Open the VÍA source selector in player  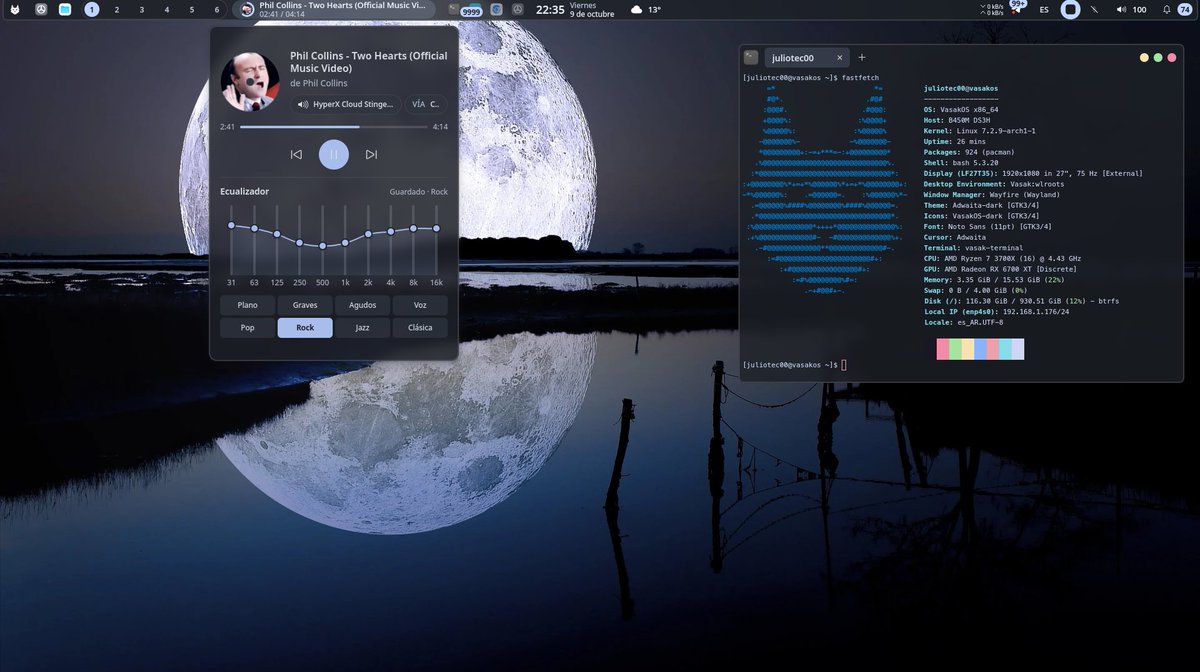point(427,104)
